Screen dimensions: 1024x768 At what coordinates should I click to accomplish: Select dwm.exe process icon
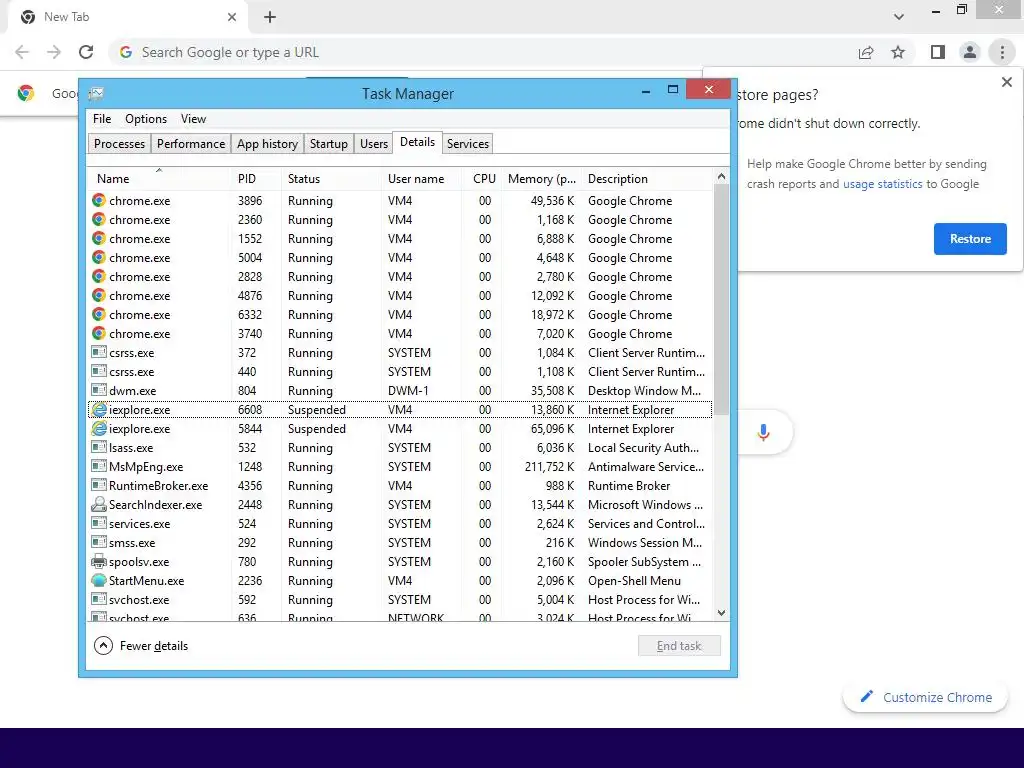coord(99,391)
